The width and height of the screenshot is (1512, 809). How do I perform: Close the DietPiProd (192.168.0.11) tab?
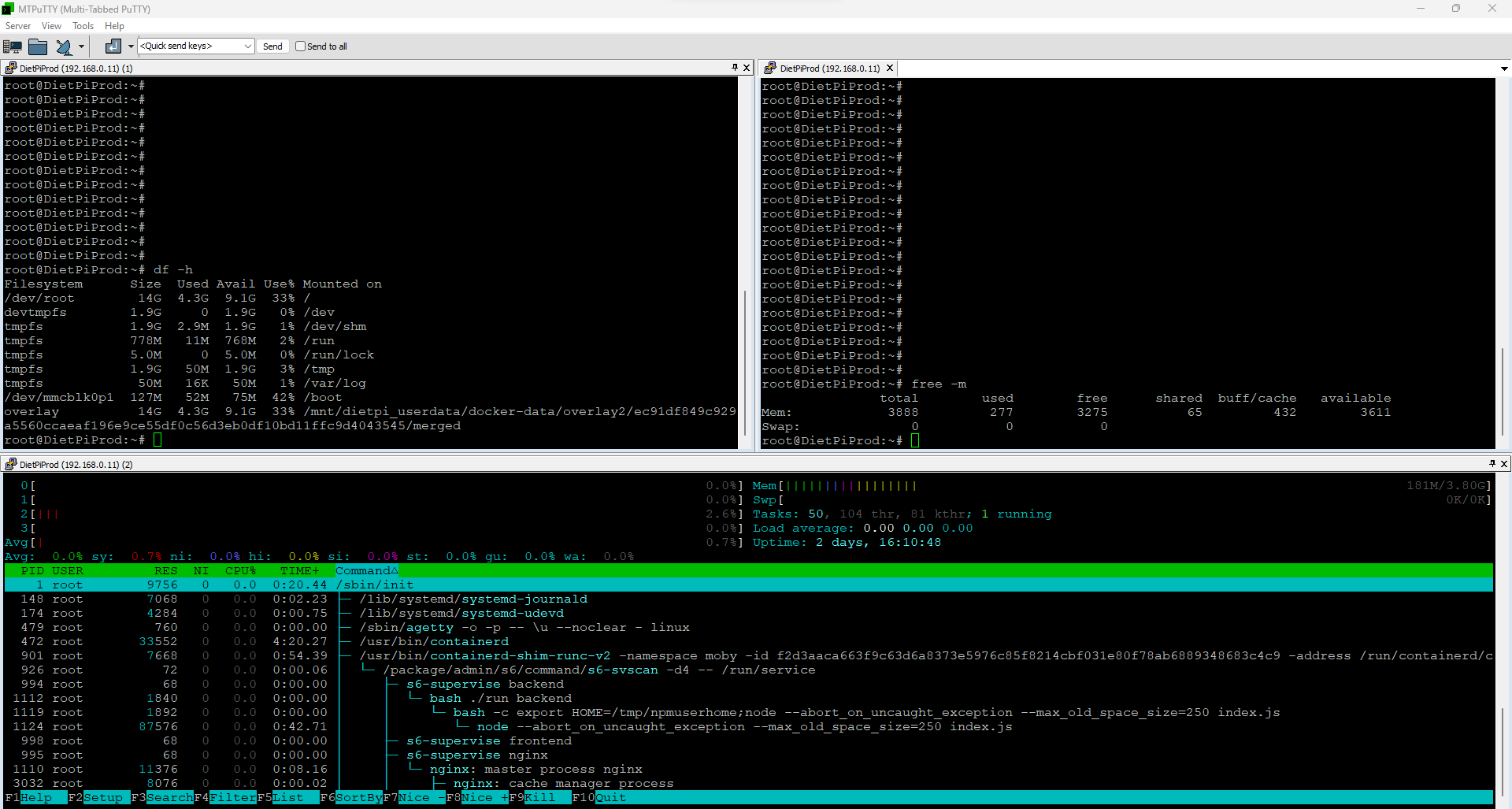click(890, 69)
